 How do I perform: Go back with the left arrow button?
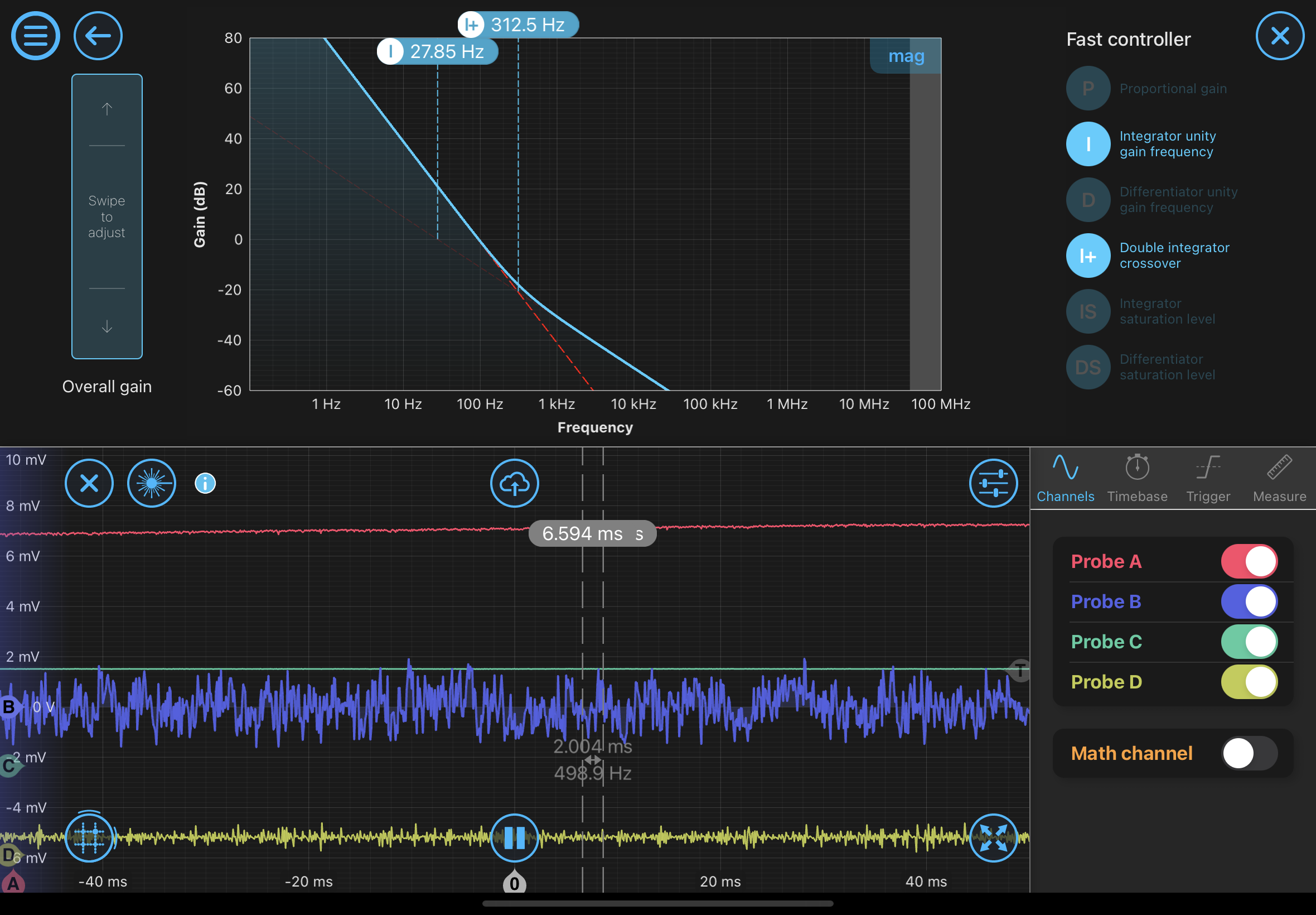click(x=98, y=36)
